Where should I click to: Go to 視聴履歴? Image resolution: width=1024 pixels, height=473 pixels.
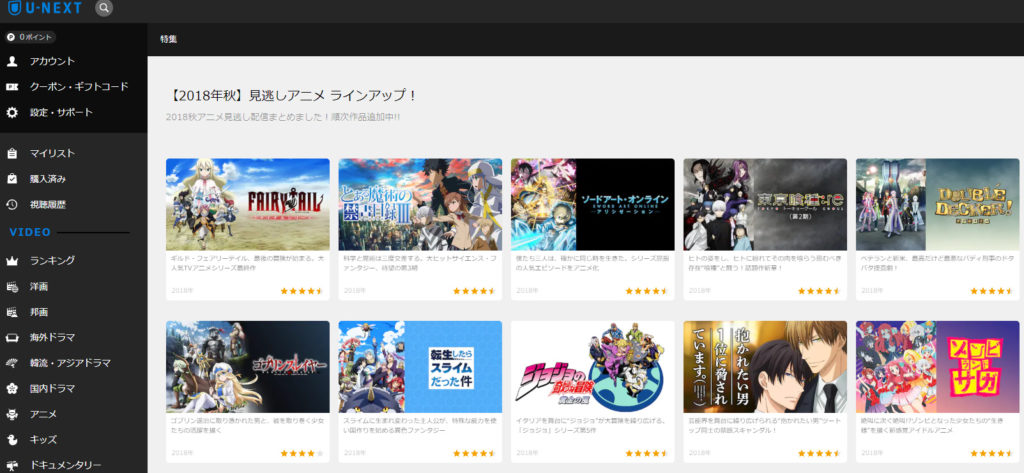point(48,204)
